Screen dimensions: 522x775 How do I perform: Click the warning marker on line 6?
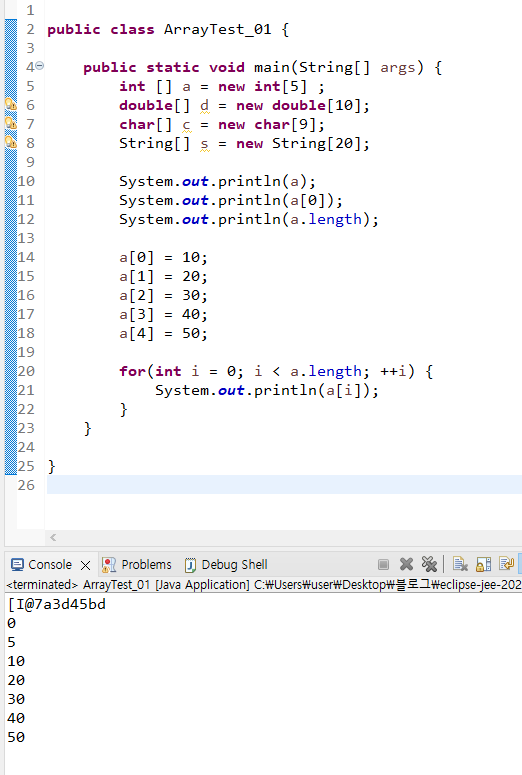point(10,105)
